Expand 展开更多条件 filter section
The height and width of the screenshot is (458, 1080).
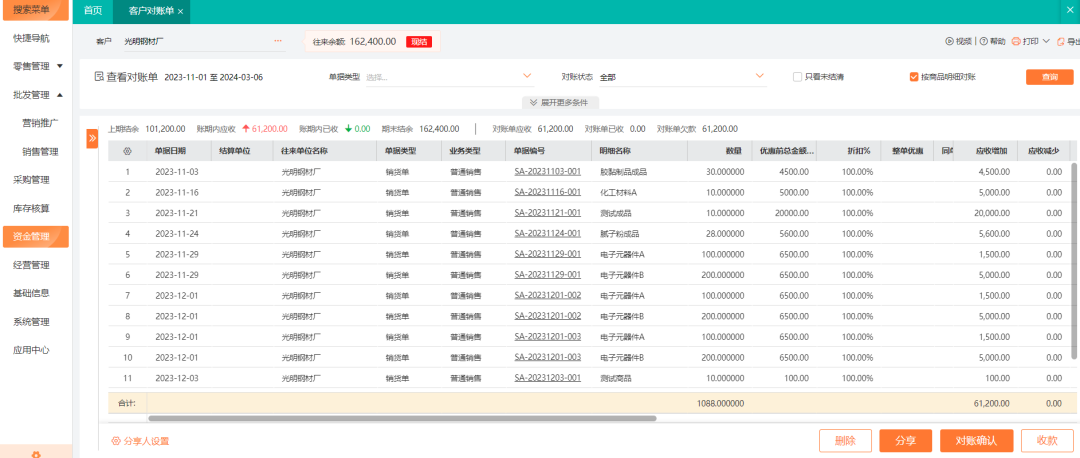pos(559,103)
